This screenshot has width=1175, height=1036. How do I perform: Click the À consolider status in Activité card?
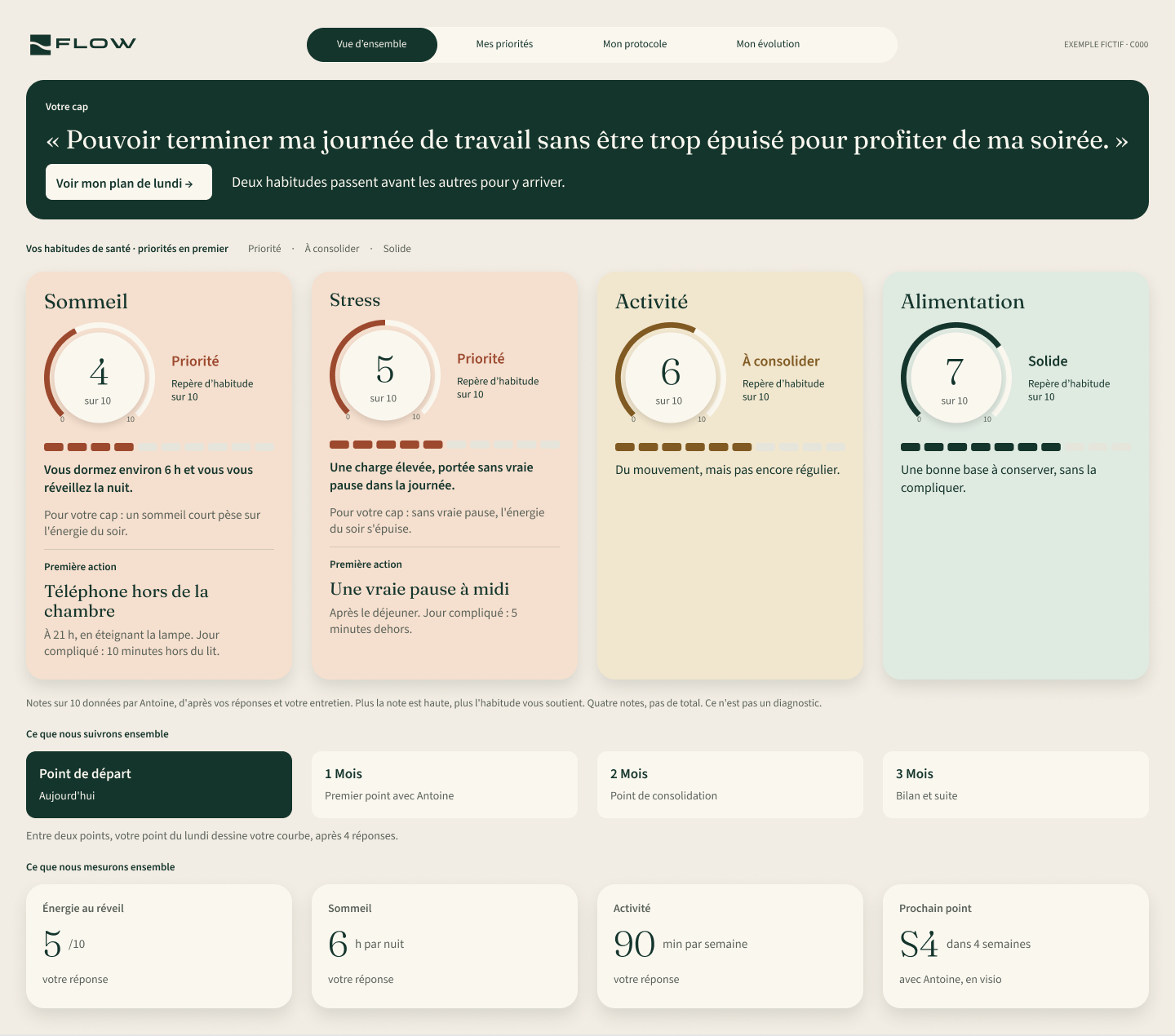tap(781, 361)
